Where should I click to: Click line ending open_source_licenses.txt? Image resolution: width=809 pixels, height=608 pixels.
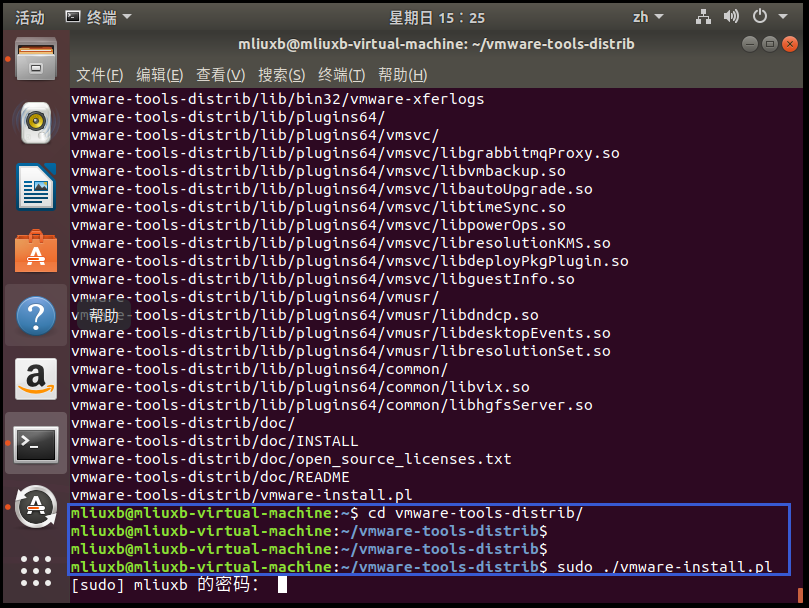tap(291, 459)
